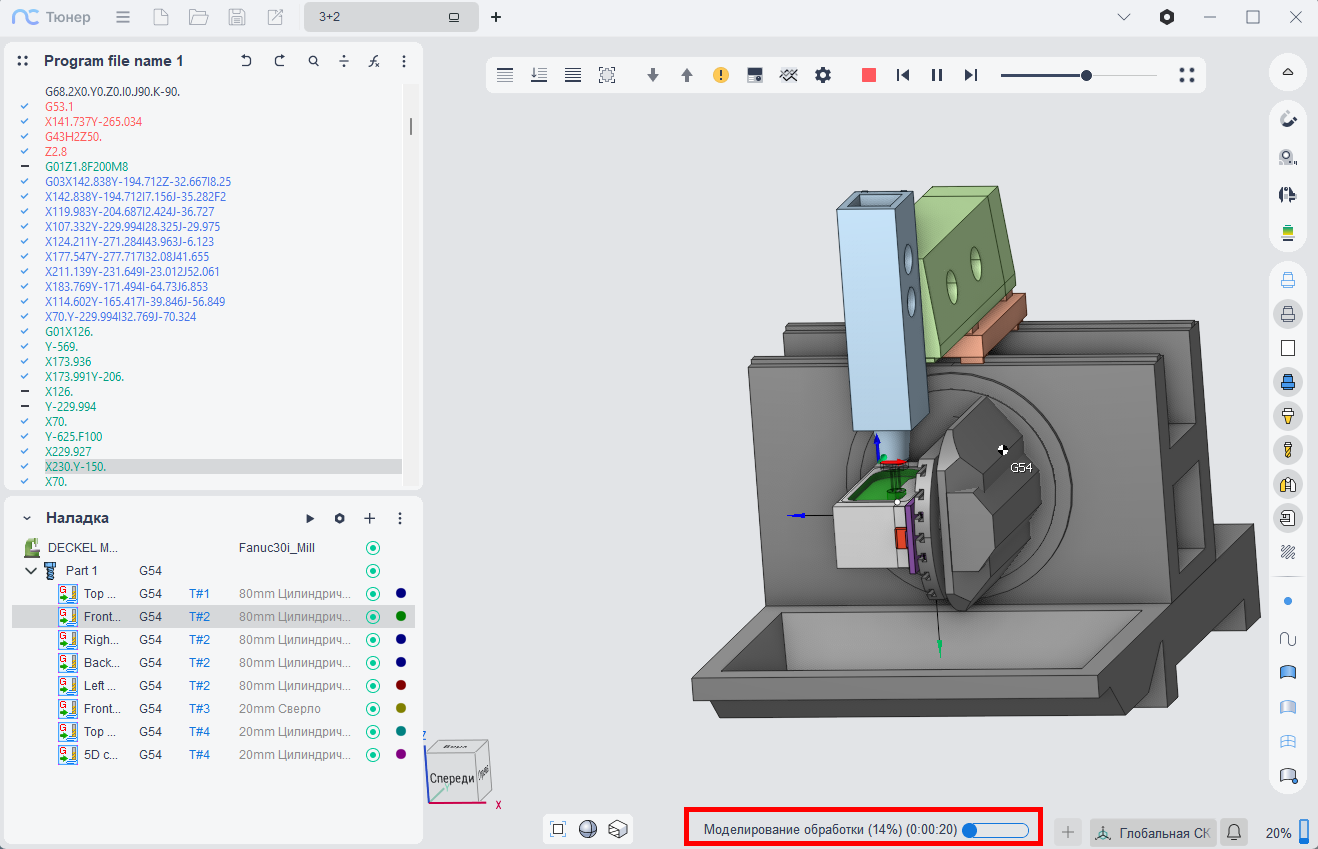Open the chevron dropdown in title bar
This screenshot has height=849, width=1318.
pos(1124,17)
